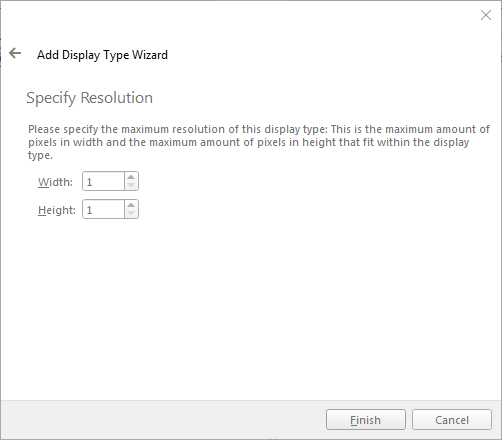The width and height of the screenshot is (502, 440).
Task: Select the Height label text
Action: pos(57,210)
